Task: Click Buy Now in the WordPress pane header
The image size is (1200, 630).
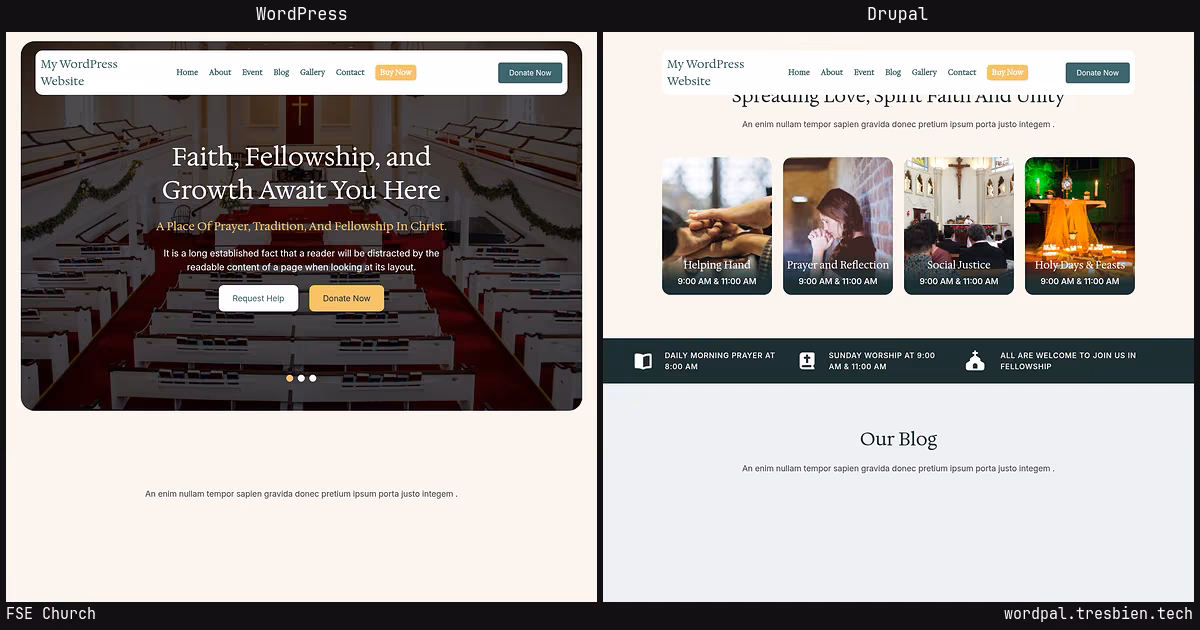Action: [x=396, y=72]
